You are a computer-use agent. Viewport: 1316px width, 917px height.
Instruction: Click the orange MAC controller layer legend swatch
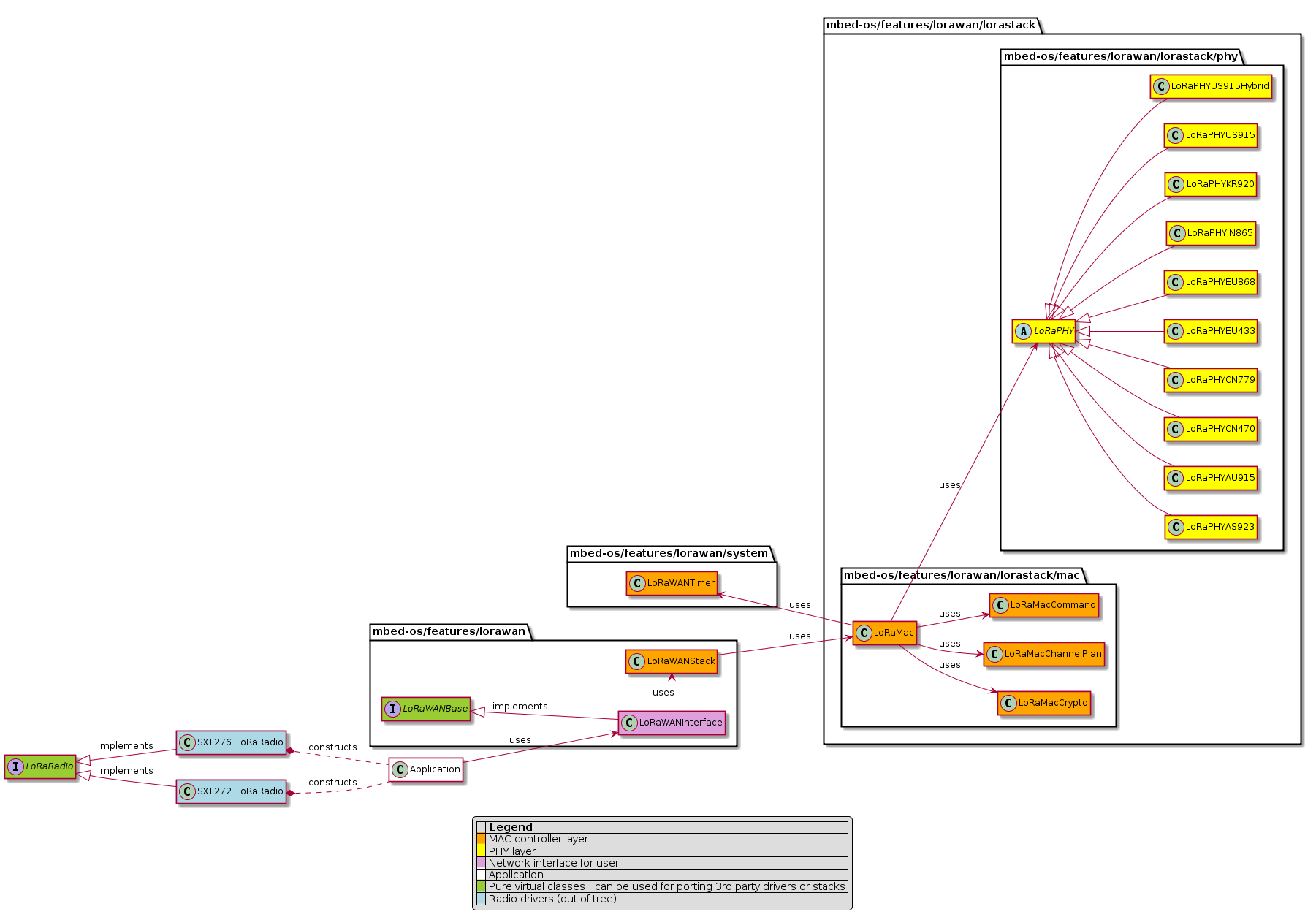click(481, 840)
